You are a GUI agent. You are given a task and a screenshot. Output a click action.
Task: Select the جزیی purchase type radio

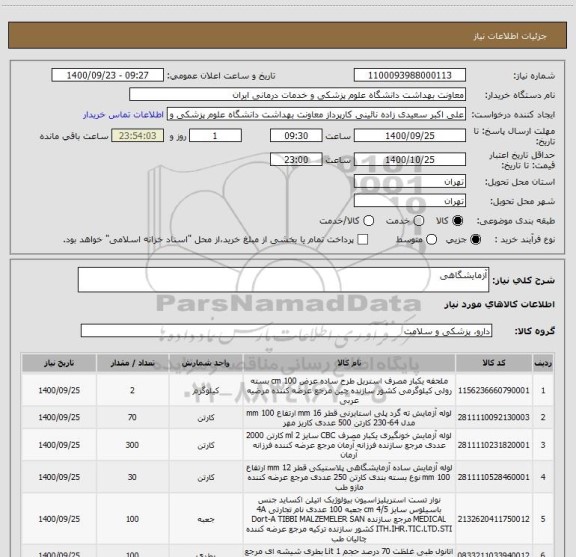point(476,240)
